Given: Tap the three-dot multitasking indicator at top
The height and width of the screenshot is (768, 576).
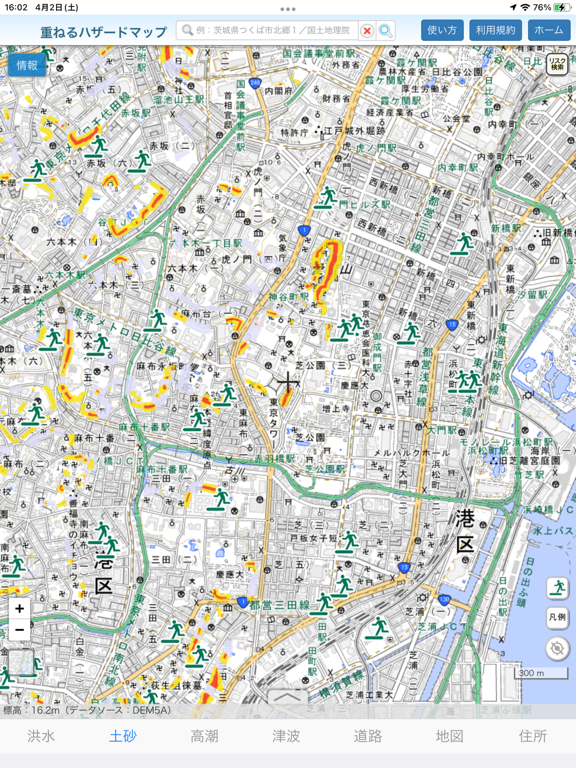Looking at the screenshot, I should point(288,9).
